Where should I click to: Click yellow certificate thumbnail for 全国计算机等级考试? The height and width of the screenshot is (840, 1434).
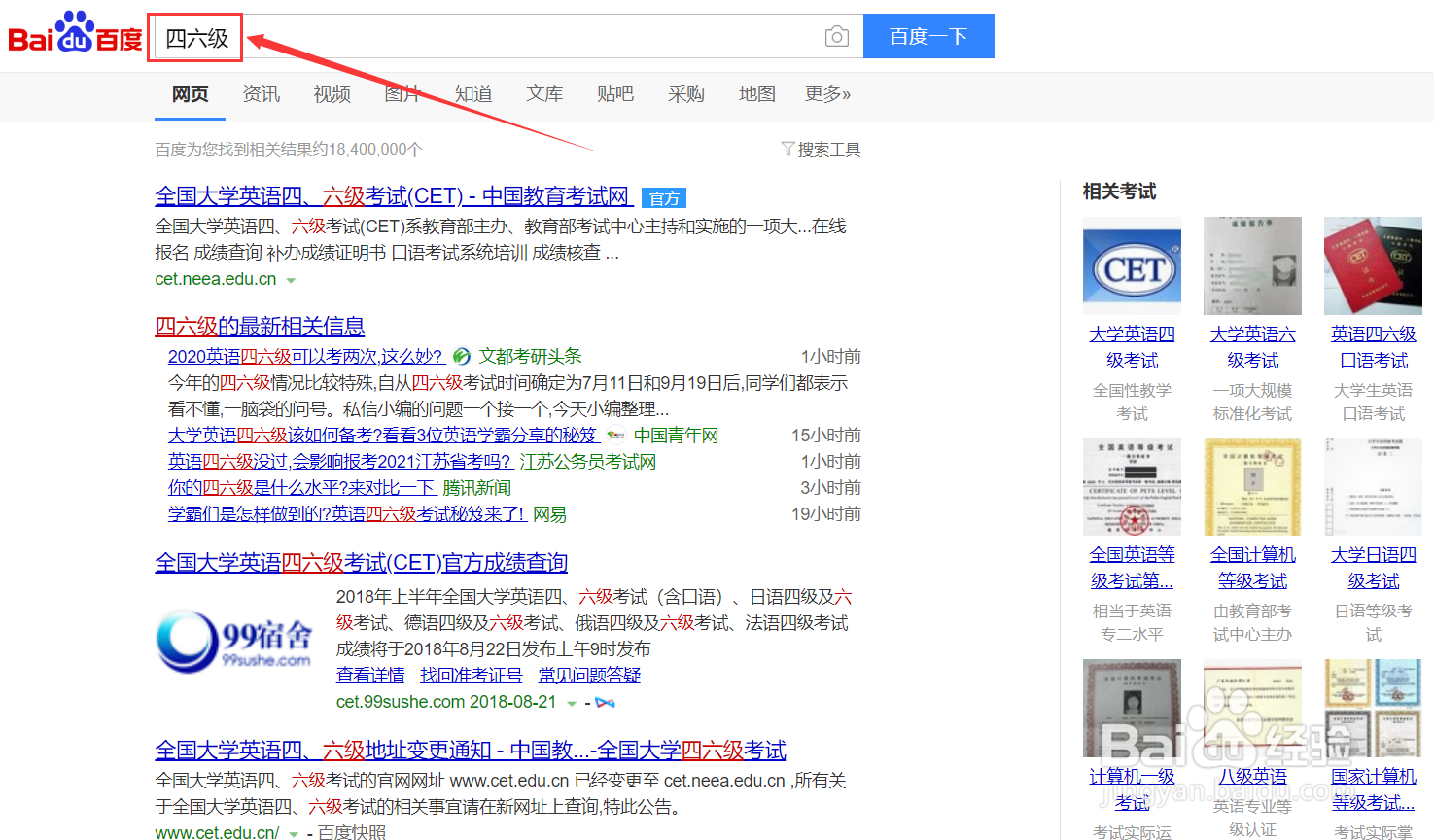coord(1252,486)
